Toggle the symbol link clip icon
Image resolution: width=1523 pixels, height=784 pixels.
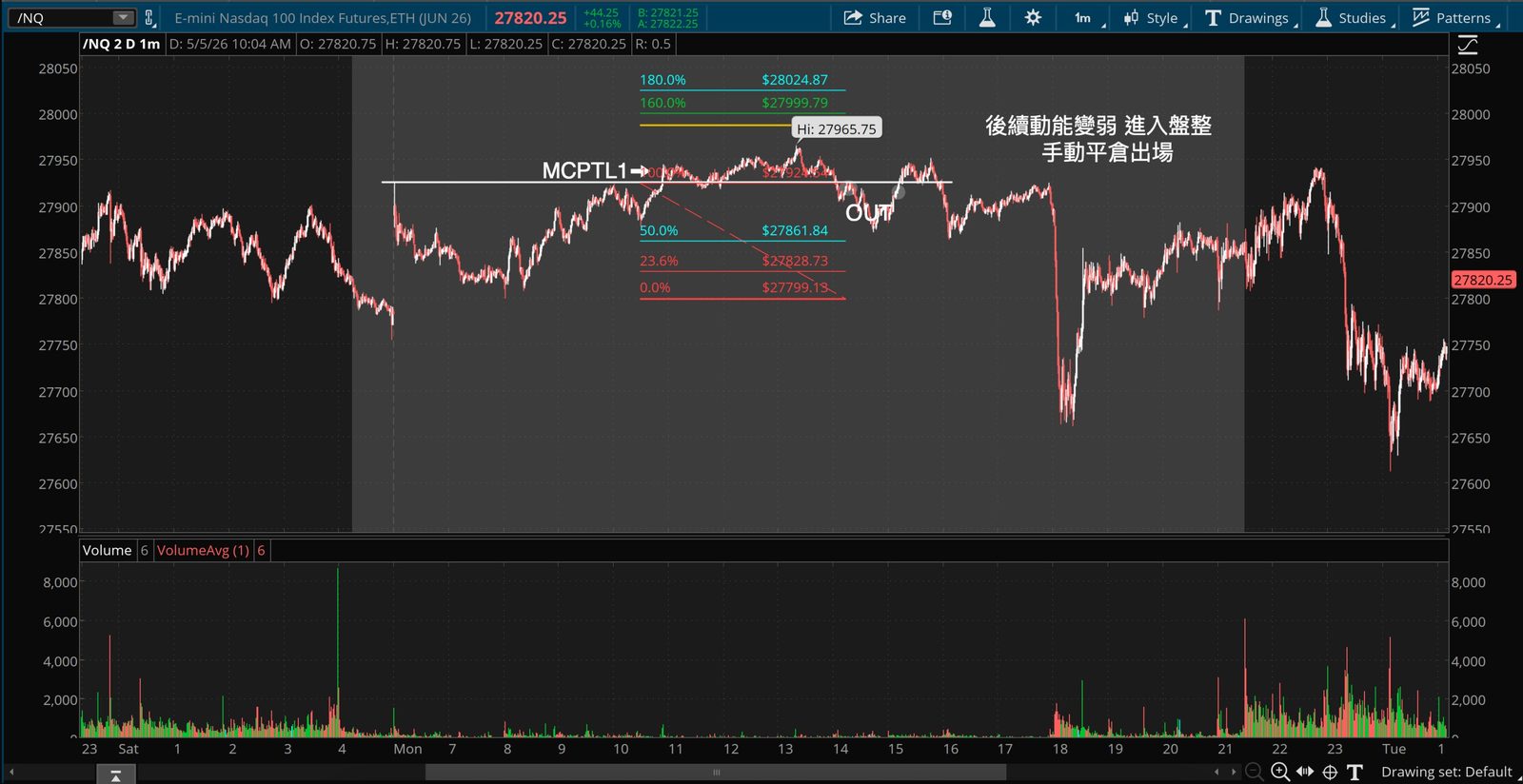(149, 17)
